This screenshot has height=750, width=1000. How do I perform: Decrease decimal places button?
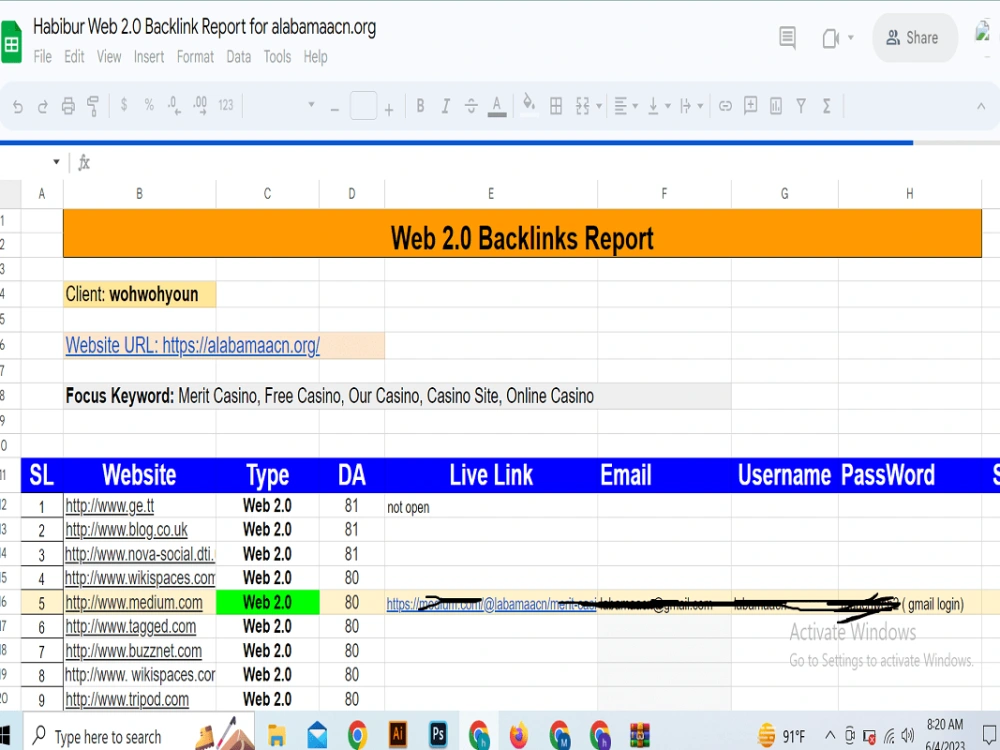coord(174,106)
